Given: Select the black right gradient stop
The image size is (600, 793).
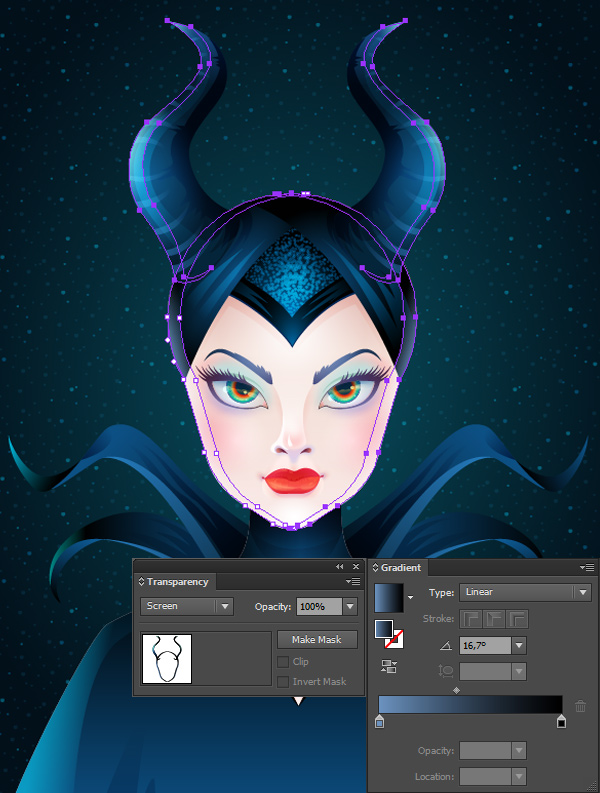Looking at the screenshot, I should [x=561, y=722].
